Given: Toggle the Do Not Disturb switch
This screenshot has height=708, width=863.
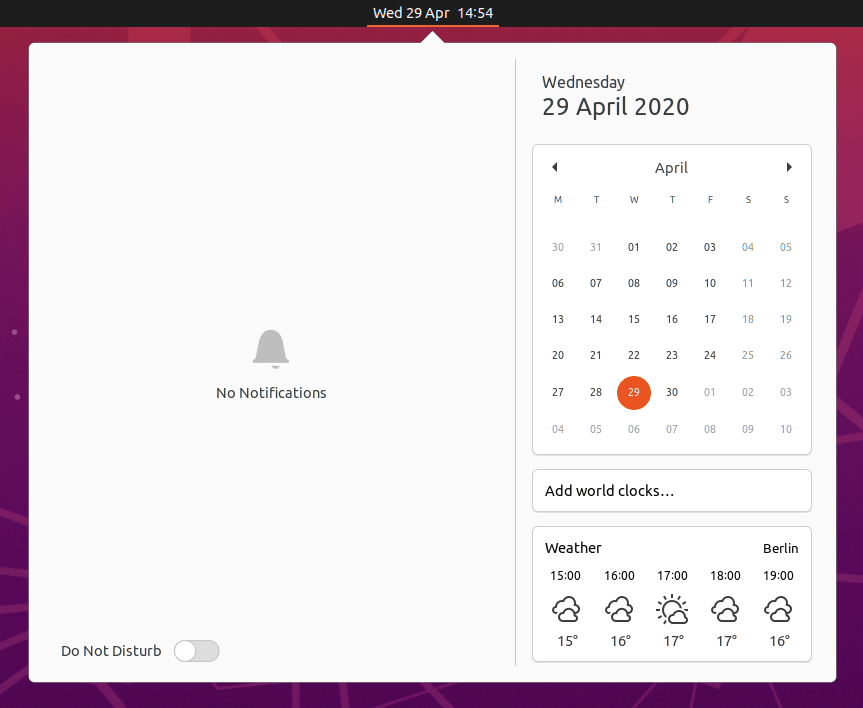Looking at the screenshot, I should (x=197, y=651).
